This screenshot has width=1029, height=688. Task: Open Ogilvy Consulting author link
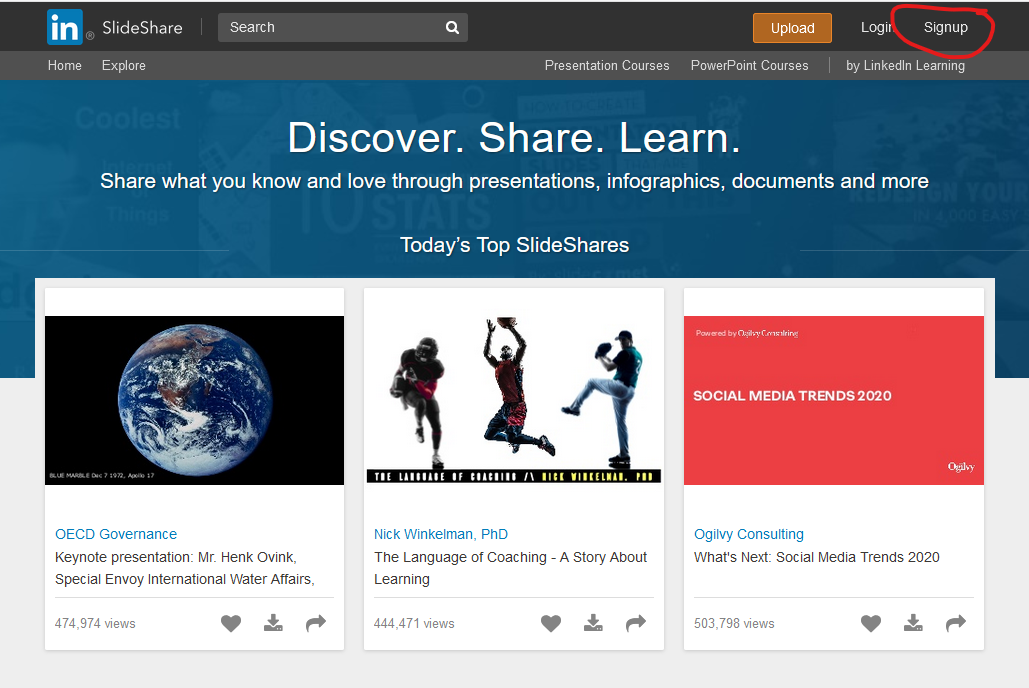click(749, 534)
